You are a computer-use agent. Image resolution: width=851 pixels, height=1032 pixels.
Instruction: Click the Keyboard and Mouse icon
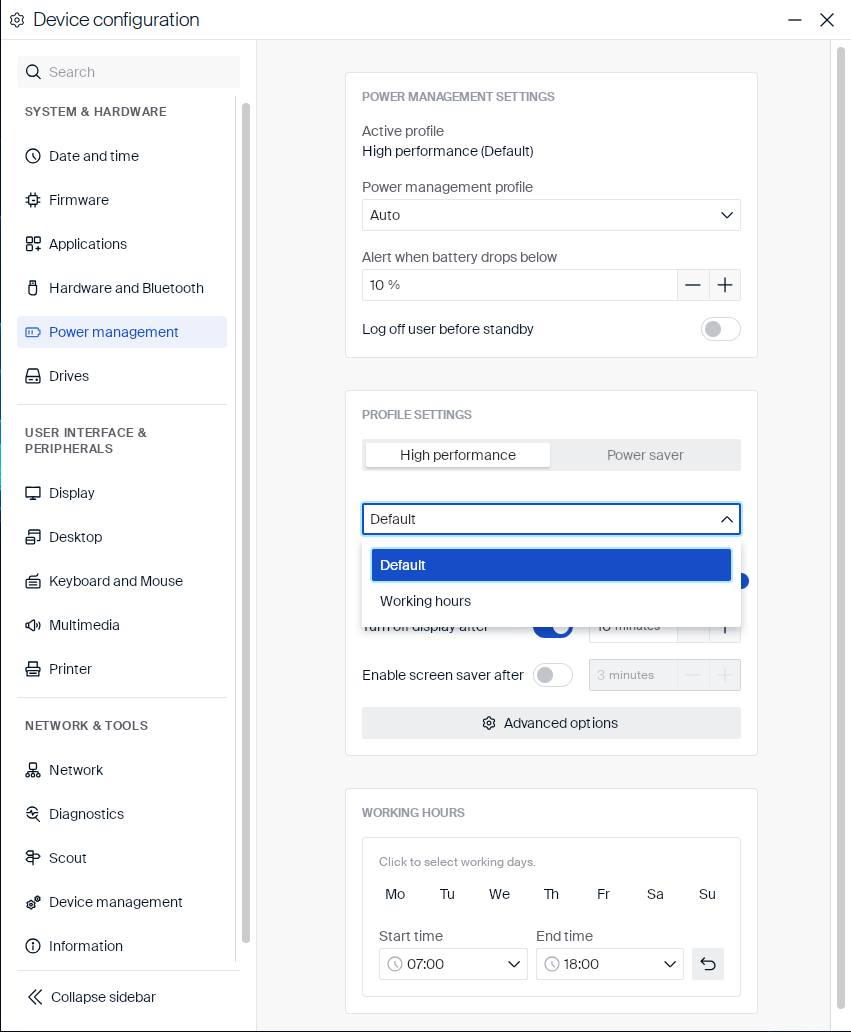click(33, 581)
